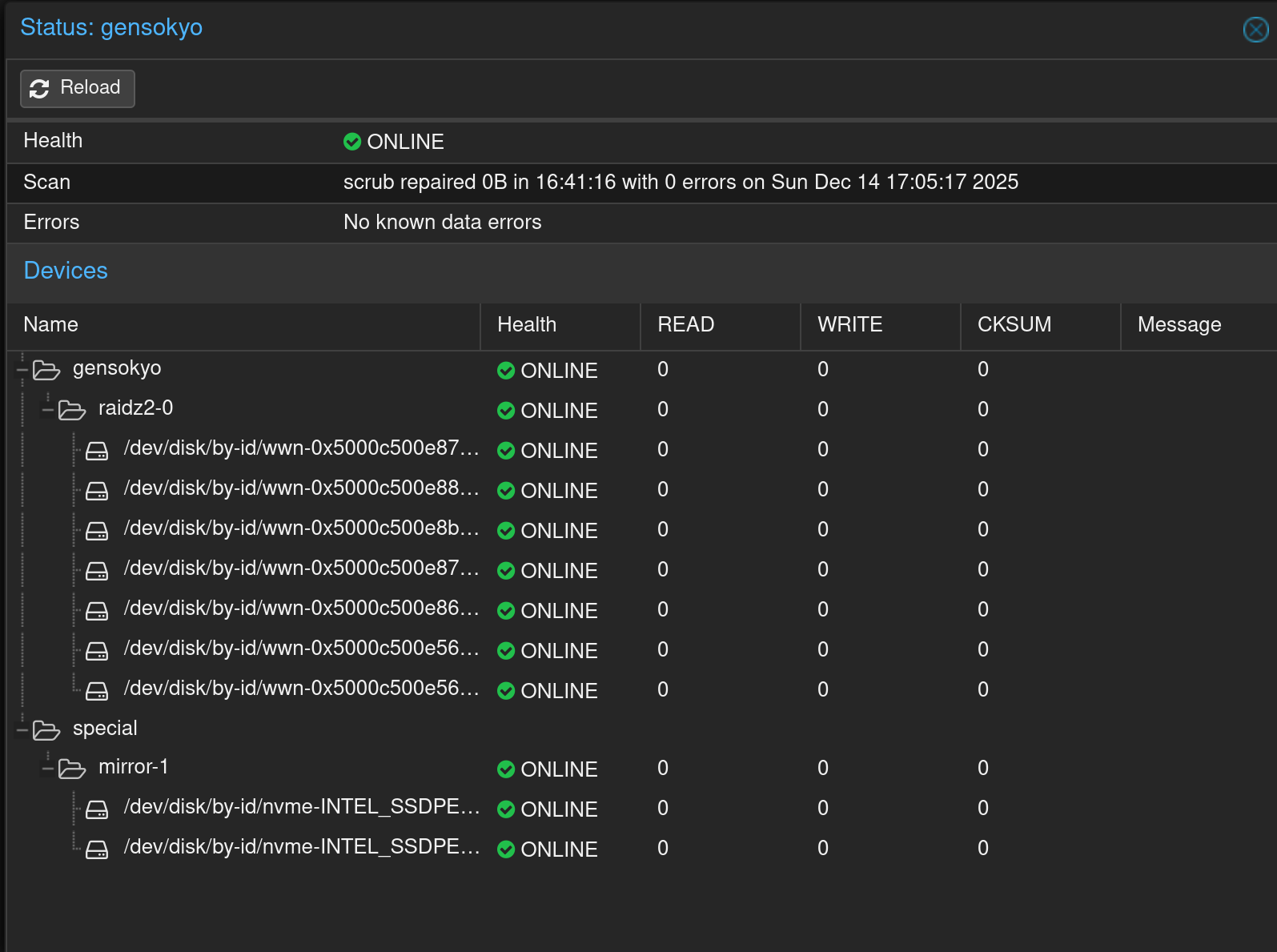Click the scrub repaired 0B scan text

click(x=681, y=183)
